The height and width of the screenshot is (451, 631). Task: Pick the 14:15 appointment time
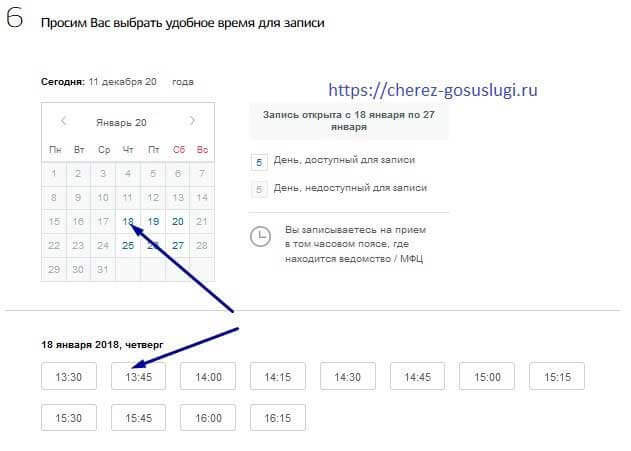pos(278,377)
